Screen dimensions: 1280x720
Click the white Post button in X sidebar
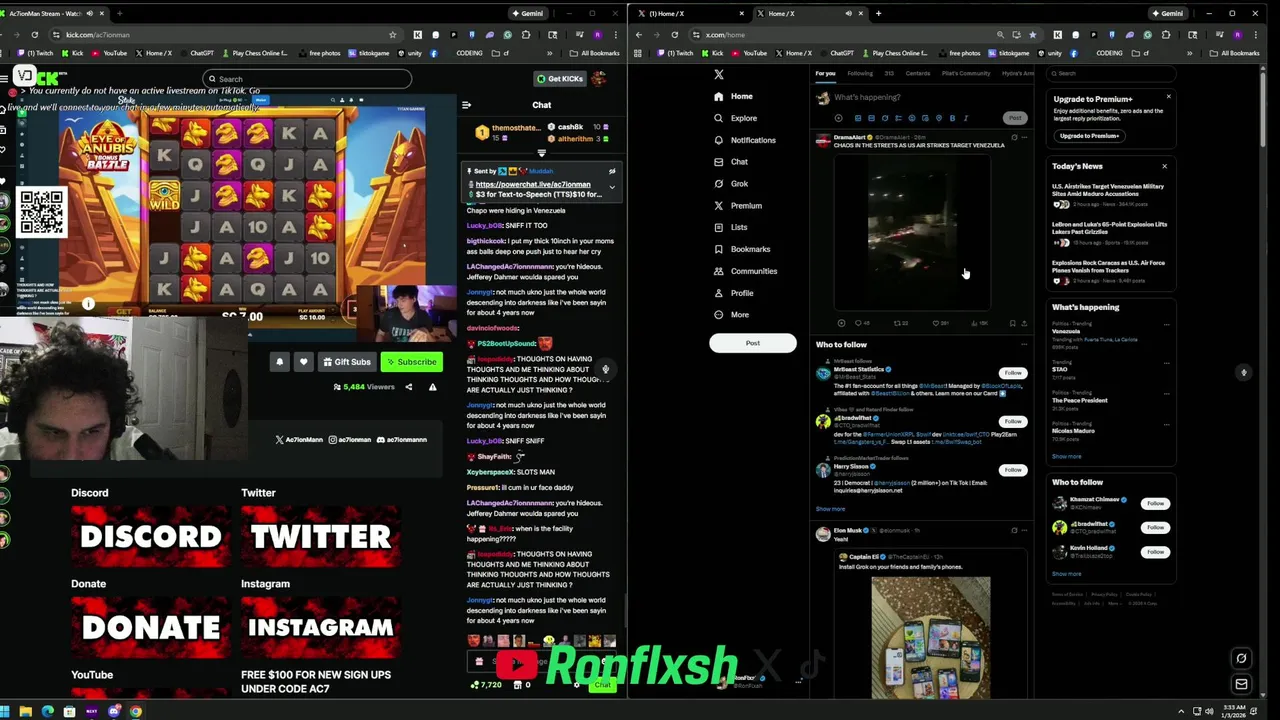[753, 343]
